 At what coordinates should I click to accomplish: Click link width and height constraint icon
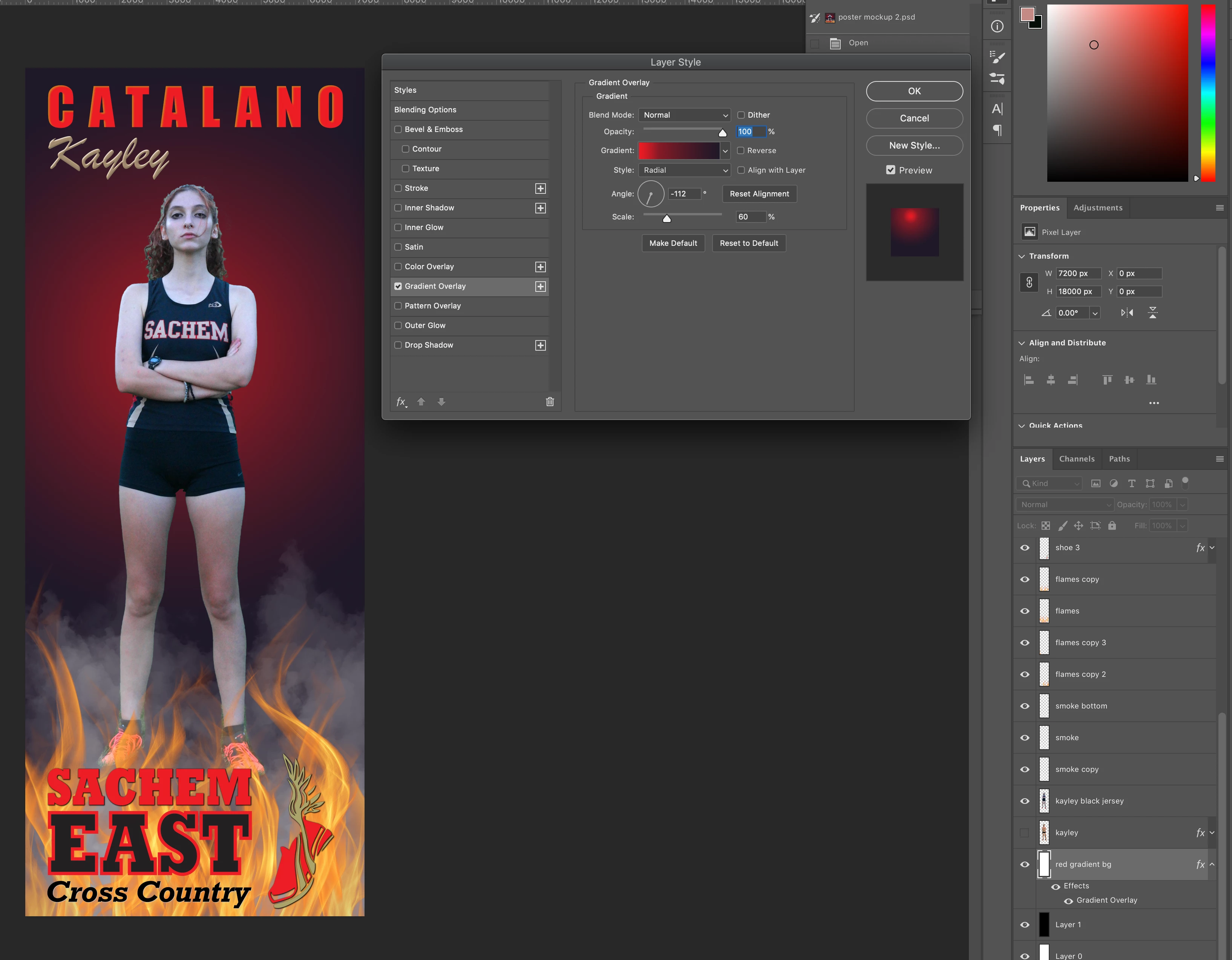(x=1029, y=282)
